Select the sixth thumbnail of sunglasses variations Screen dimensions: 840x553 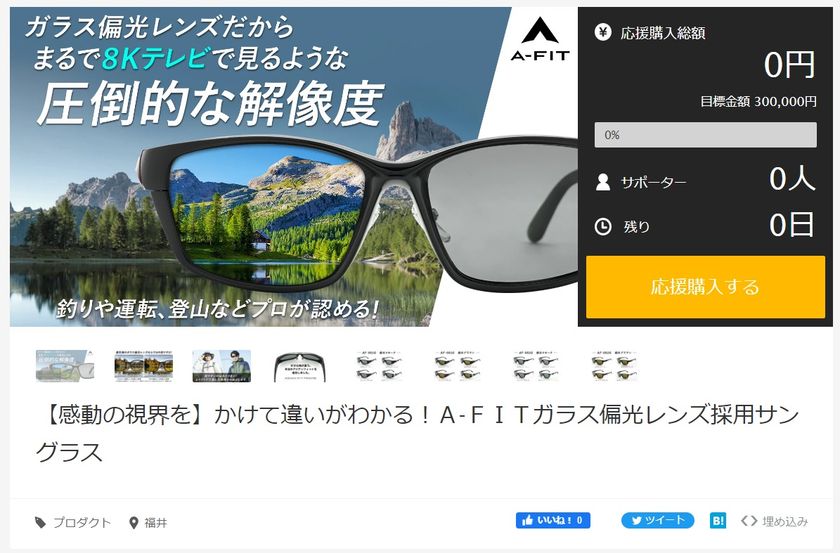(458, 366)
